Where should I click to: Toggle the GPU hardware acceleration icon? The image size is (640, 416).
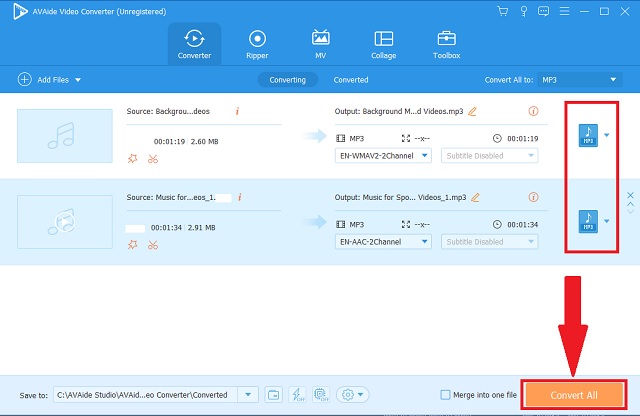coord(321,395)
